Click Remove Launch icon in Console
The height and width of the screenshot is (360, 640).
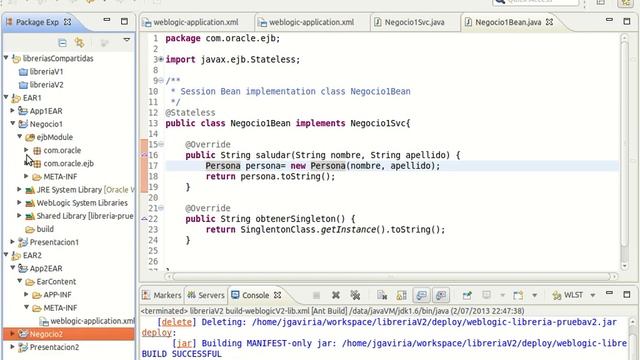click(336, 295)
